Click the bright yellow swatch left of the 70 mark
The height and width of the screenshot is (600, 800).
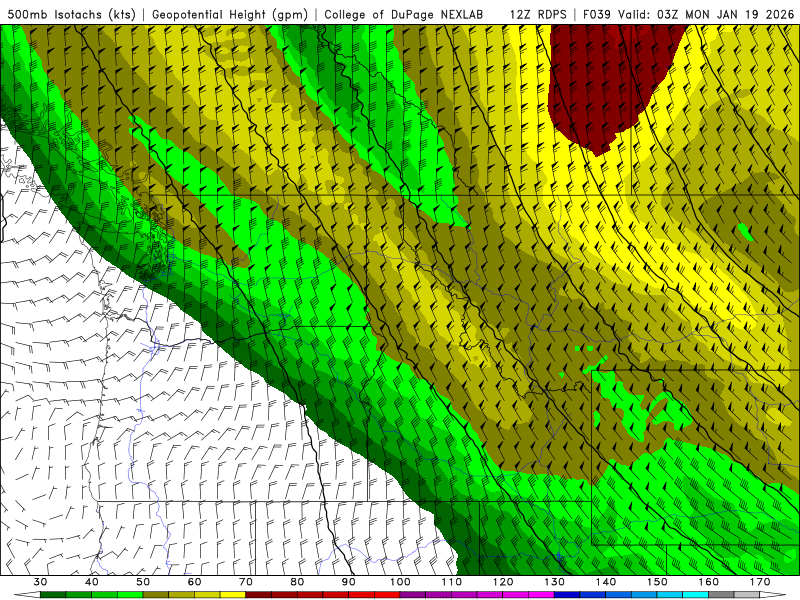pyautogui.click(x=233, y=595)
